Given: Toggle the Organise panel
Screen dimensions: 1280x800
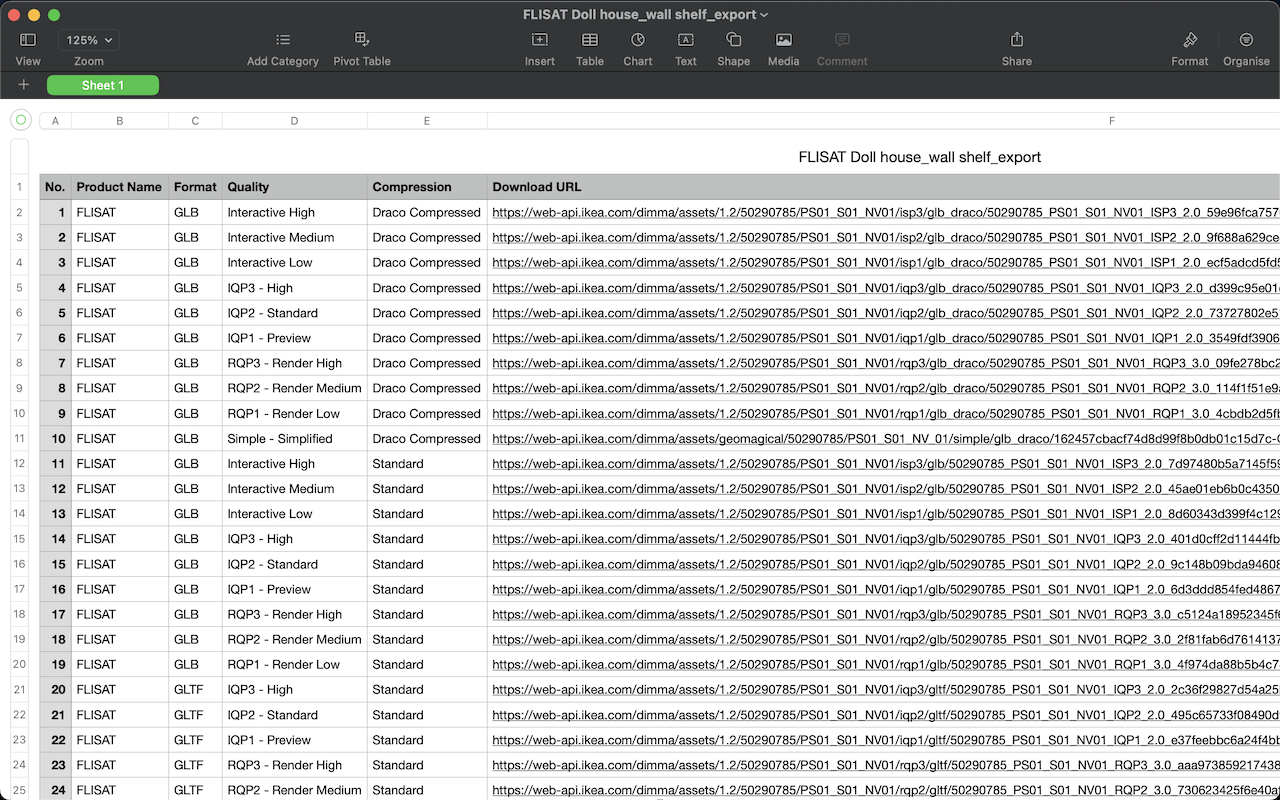Looking at the screenshot, I should [1246, 40].
